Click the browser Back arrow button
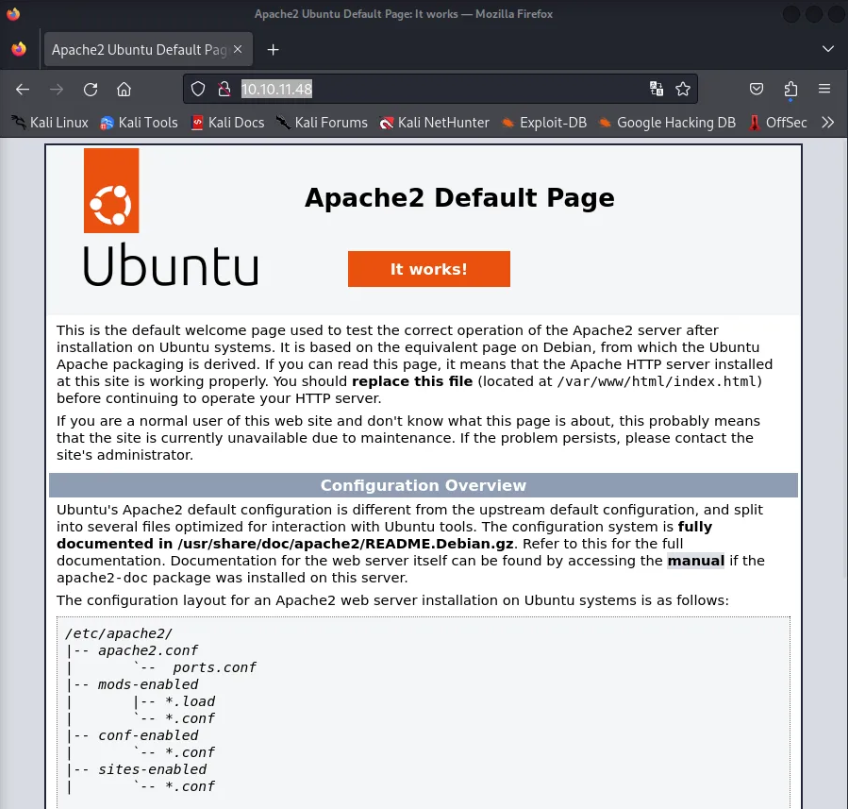The height and width of the screenshot is (809, 848). coord(22,89)
